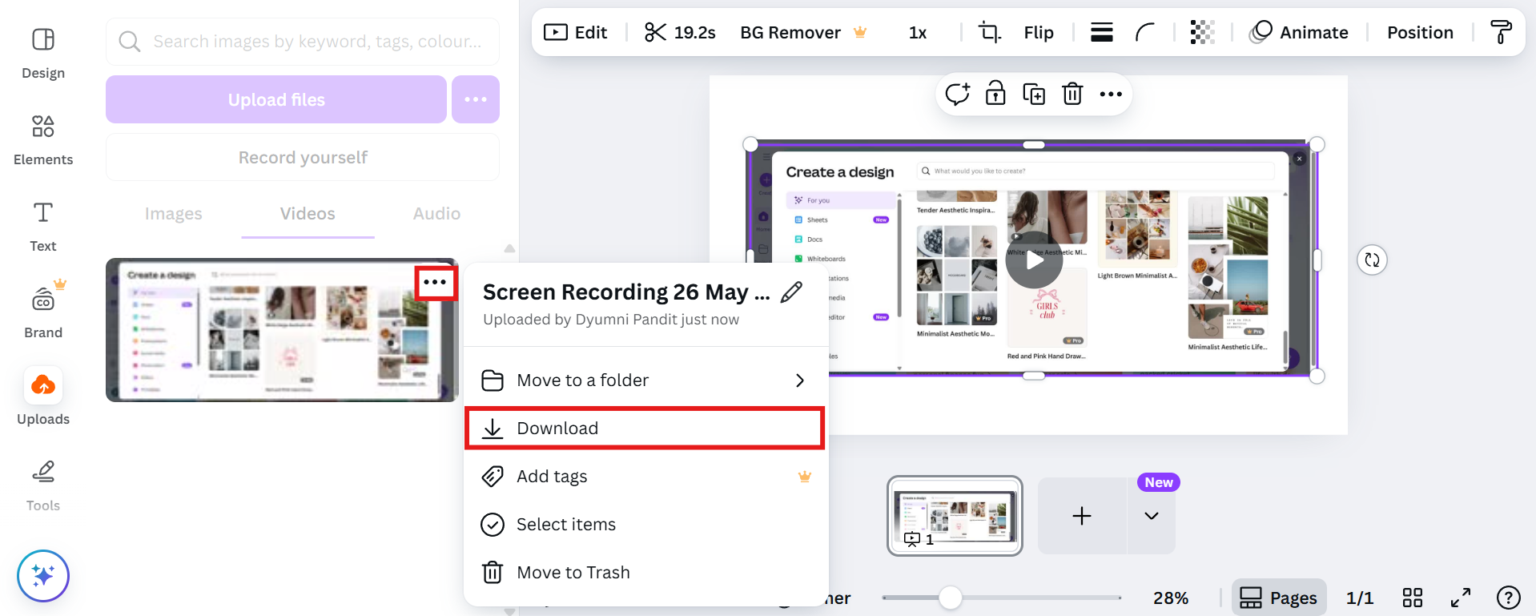Open the BG Remover tool
Viewport: 1536px width, 616px height.
pyautogui.click(x=790, y=31)
